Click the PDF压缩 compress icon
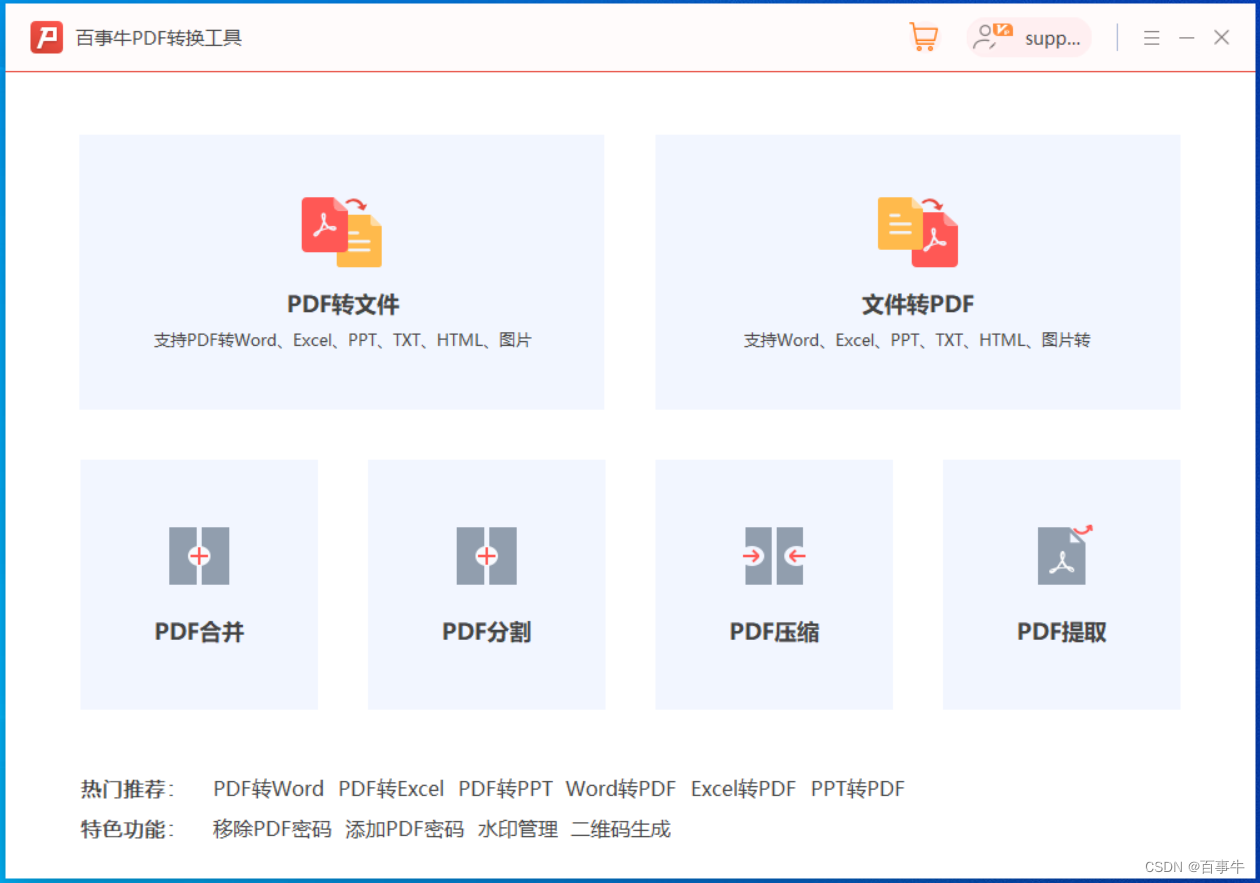The image size is (1260, 883). point(775,556)
